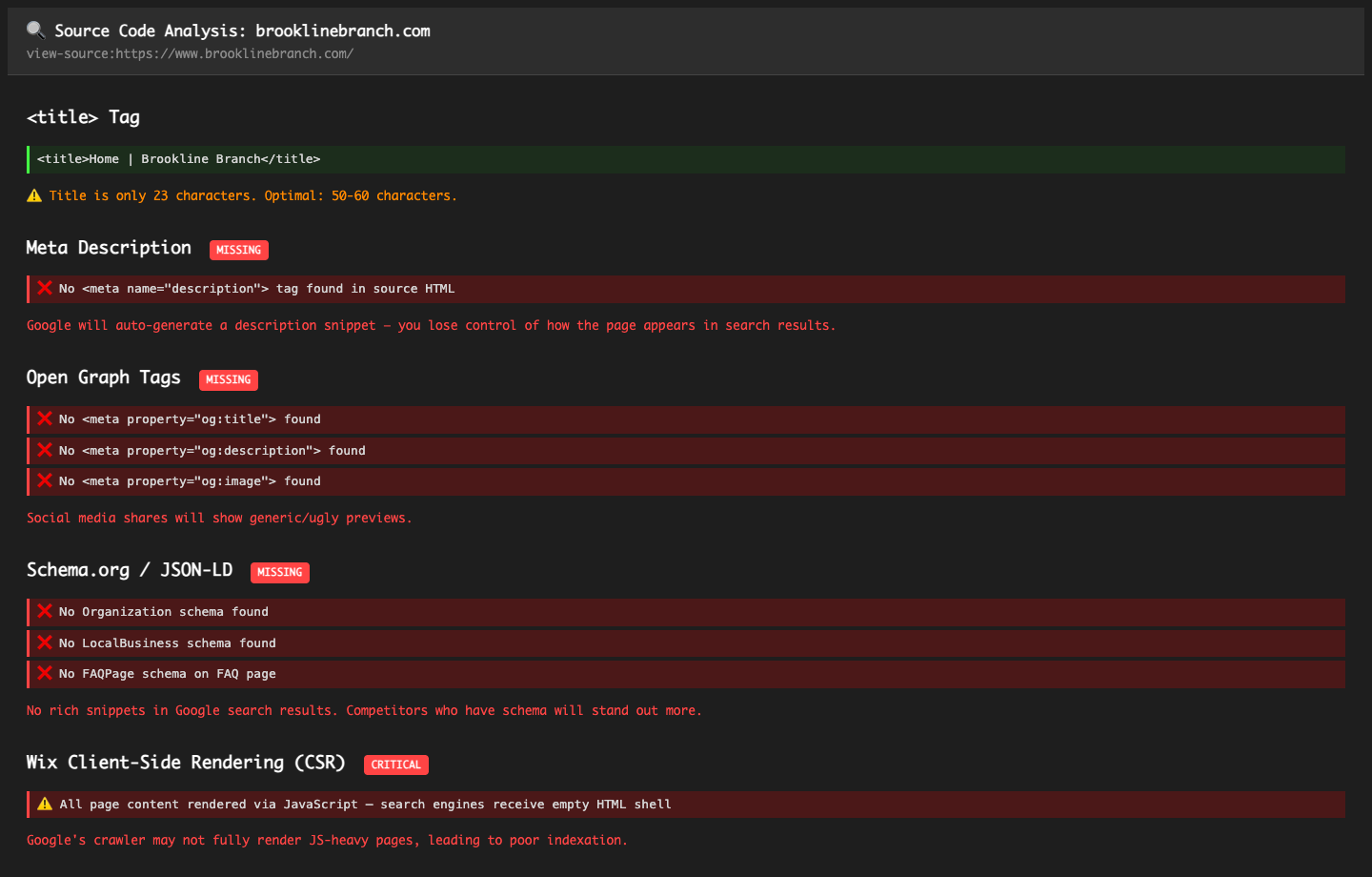Open the view-source URL in the header
Image resolution: width=1372 pixels, height=877 pixels.
click(x=191, y=53)
